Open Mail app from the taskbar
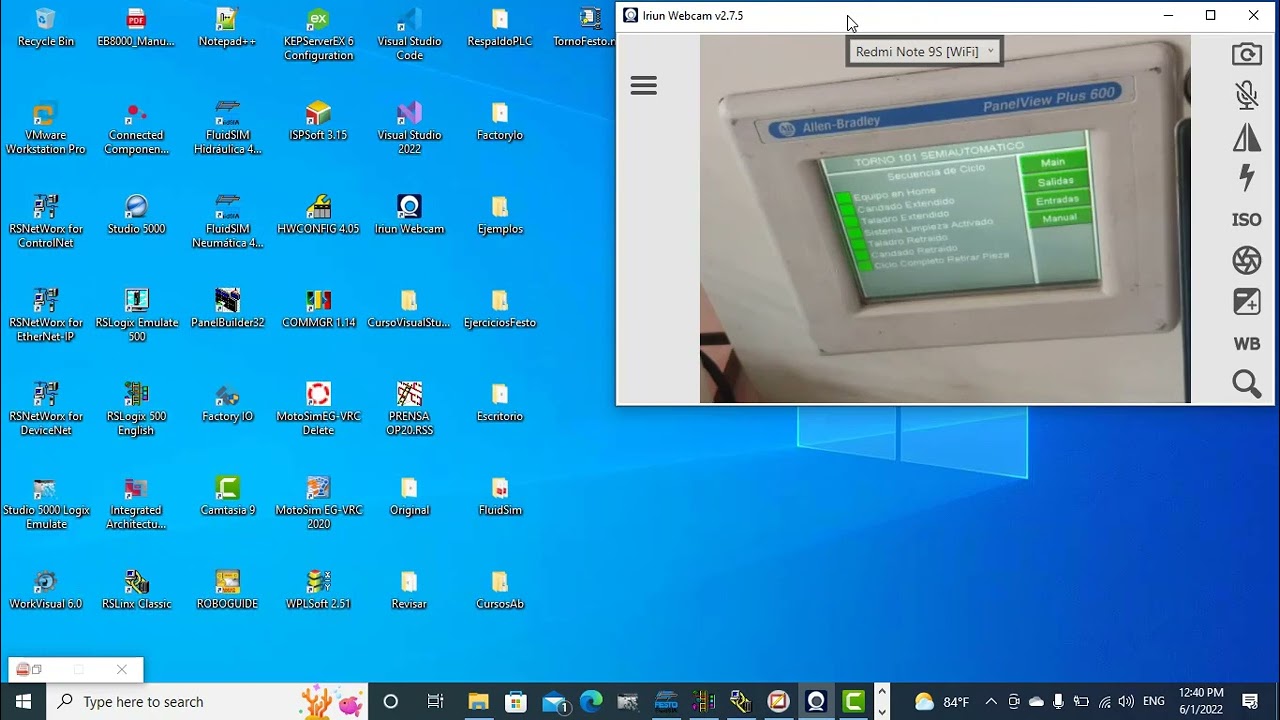The height and width of the screenshot is (720, 1280). (554, 702)
